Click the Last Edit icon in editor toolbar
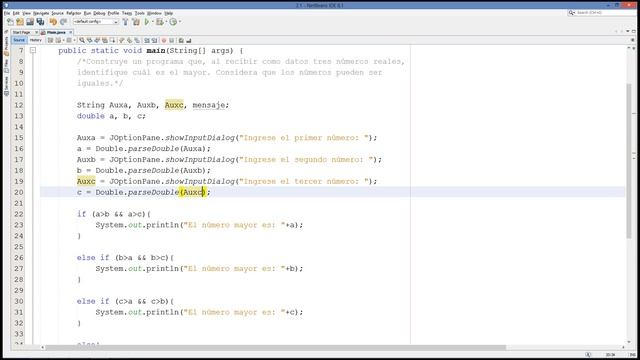Viewport: 640px width, 360px height. (50, 40)
